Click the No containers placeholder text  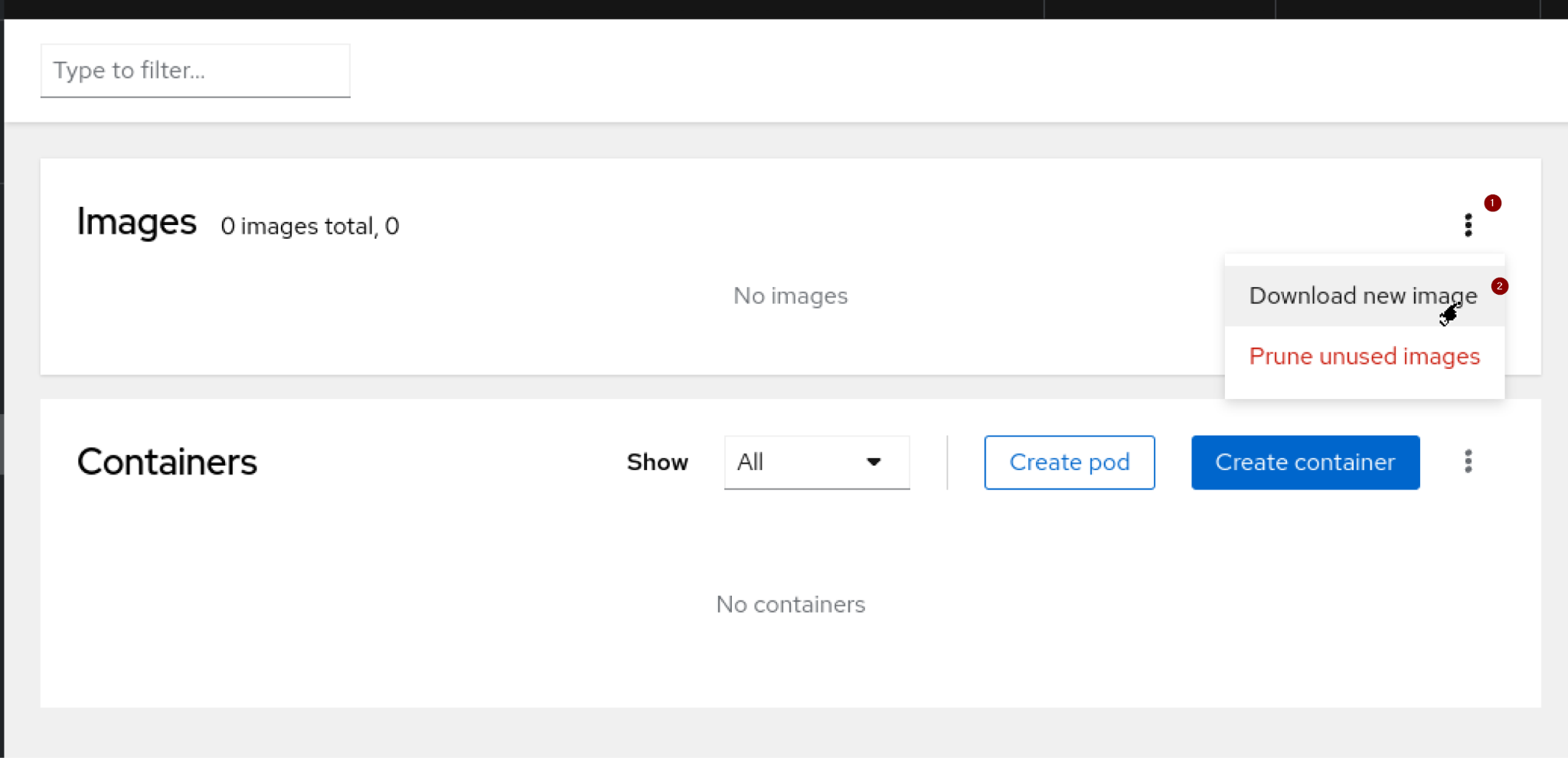point(790,605)
